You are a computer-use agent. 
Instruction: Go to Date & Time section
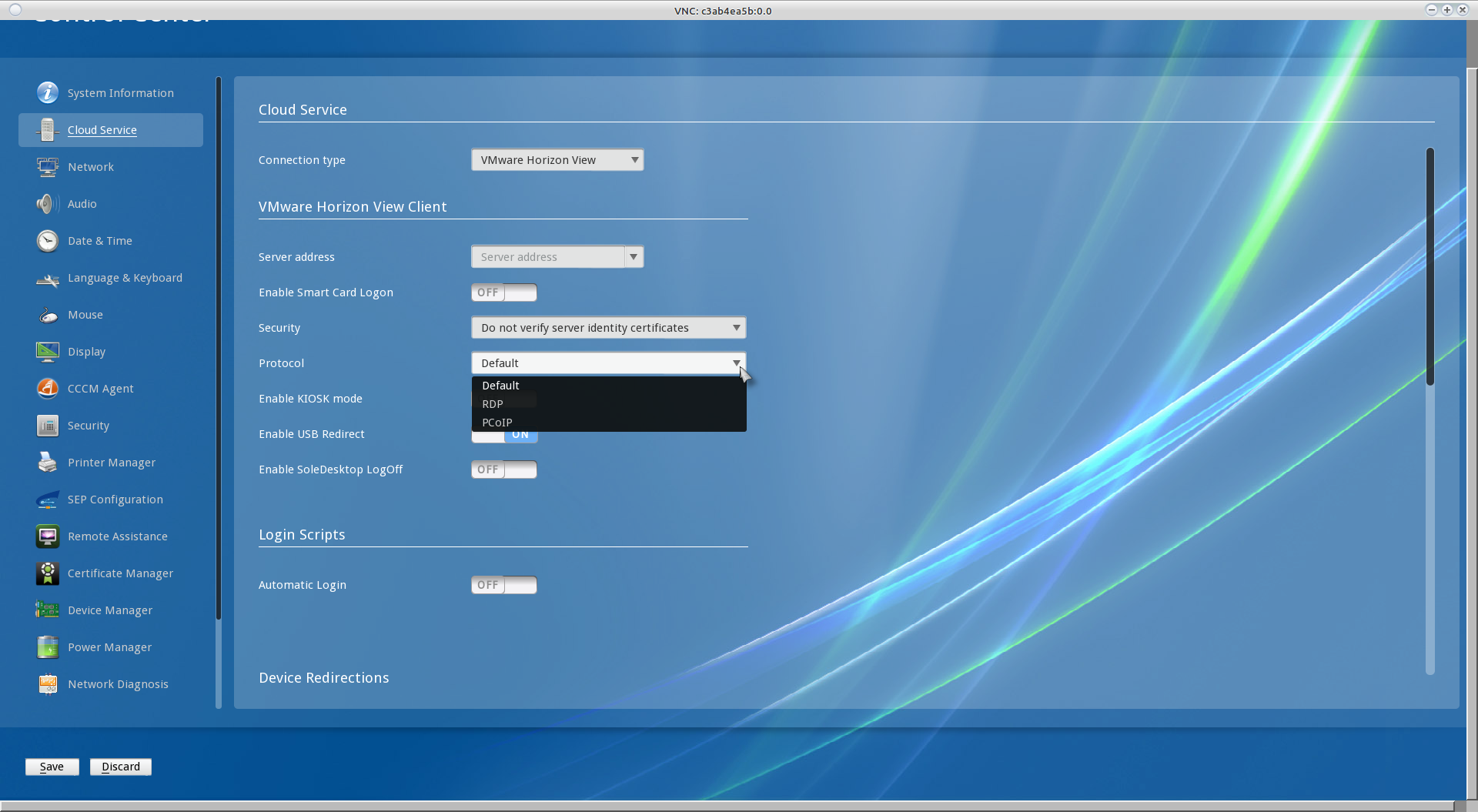100,241
